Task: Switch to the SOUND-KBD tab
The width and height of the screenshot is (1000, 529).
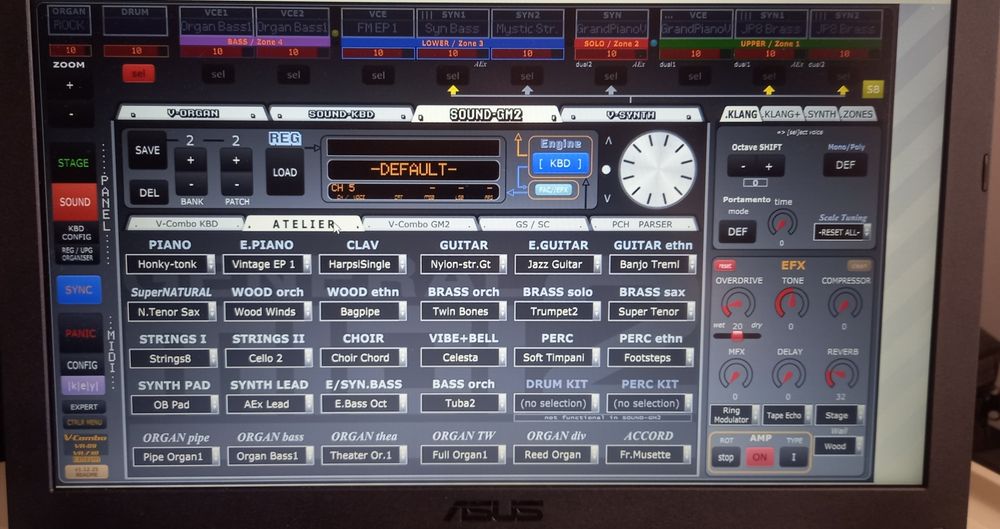Action: (x=341, y=114)
